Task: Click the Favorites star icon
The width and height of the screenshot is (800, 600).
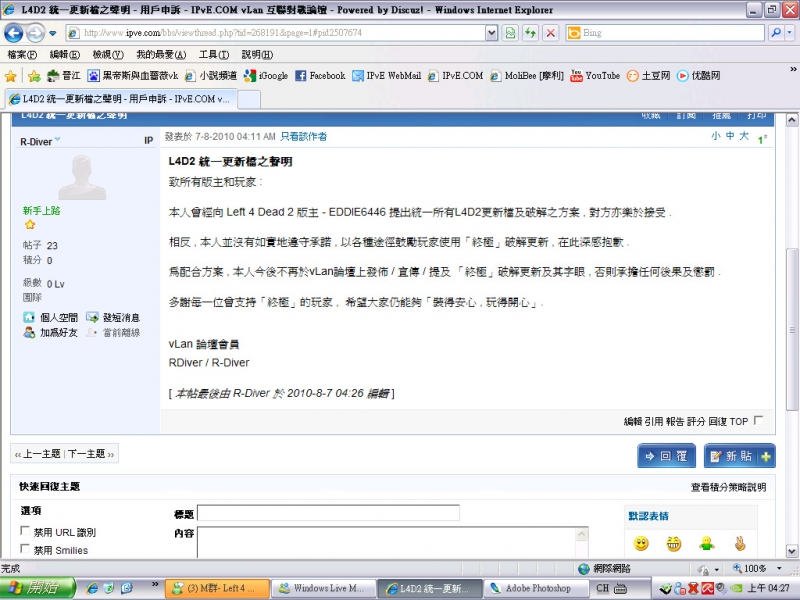Action: coord(10,76)
